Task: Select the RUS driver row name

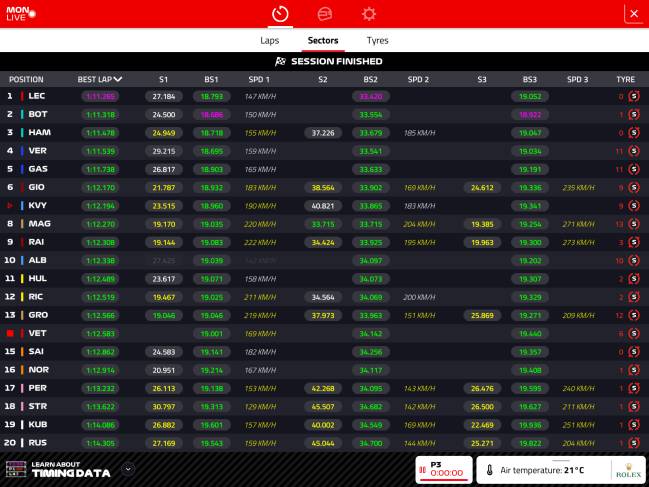Action: [x=37, y=442]
